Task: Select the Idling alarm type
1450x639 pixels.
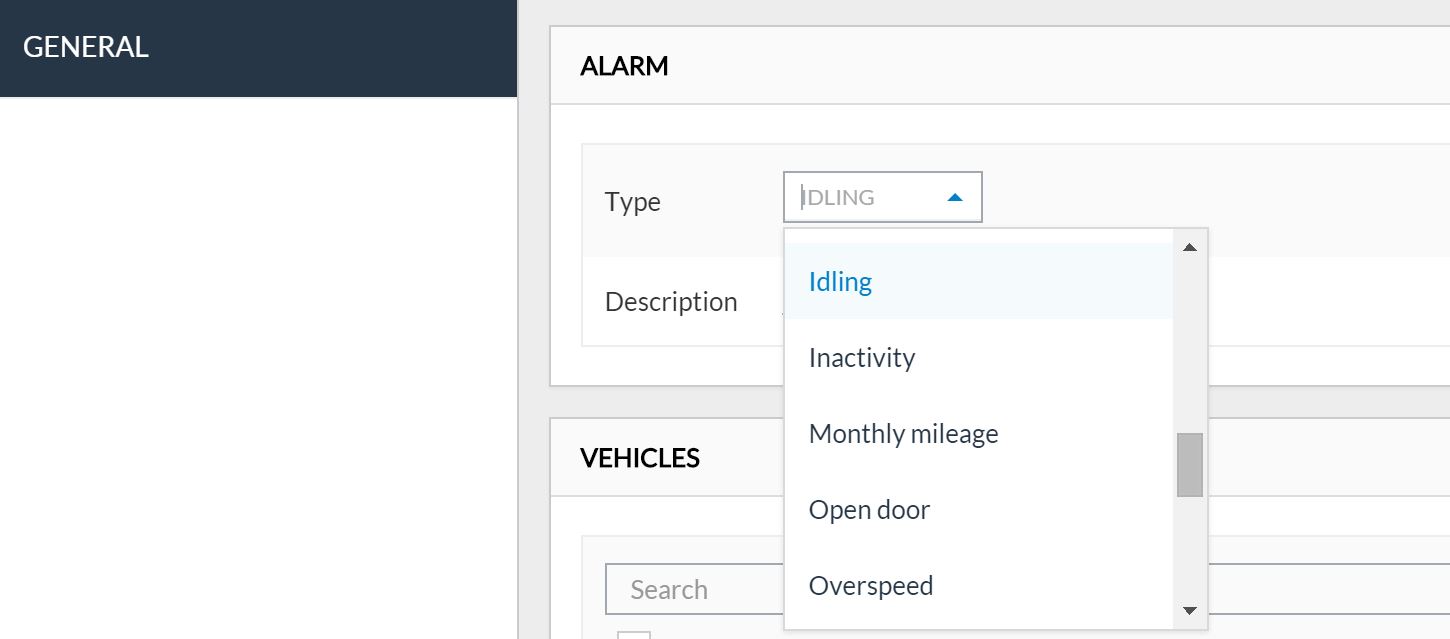Action: pos(840,282)
